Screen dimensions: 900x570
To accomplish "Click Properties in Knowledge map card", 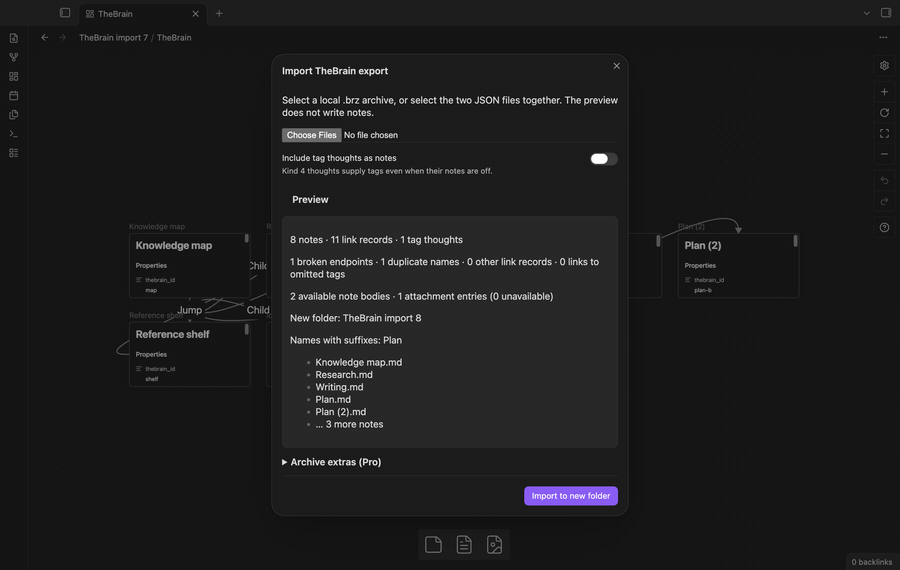I will coord(151,265).
